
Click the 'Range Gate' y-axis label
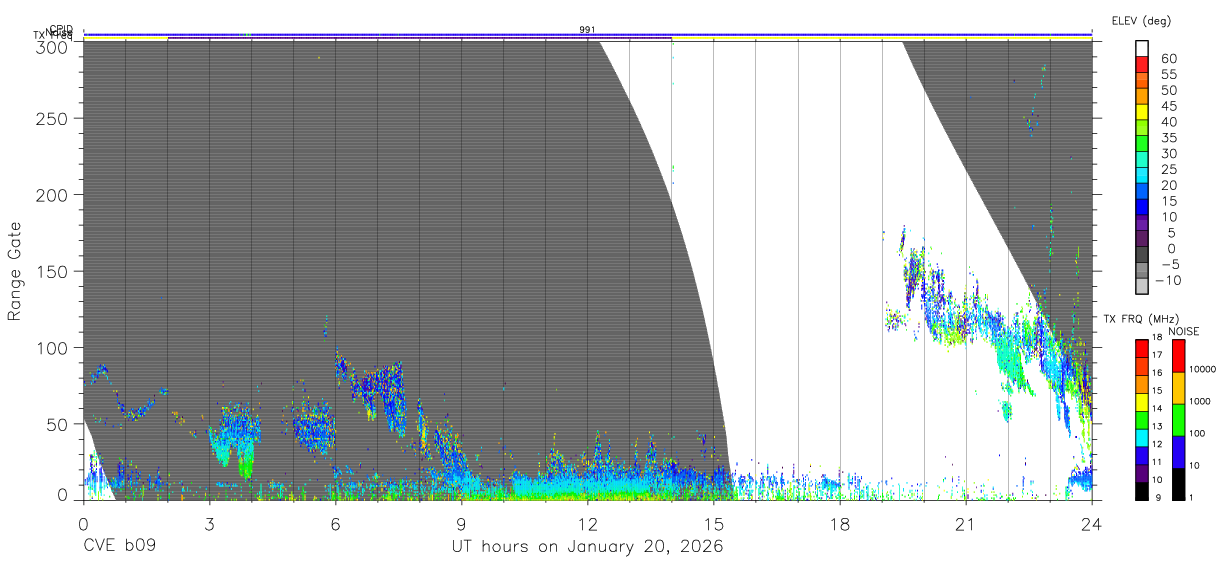pos(15,271)
